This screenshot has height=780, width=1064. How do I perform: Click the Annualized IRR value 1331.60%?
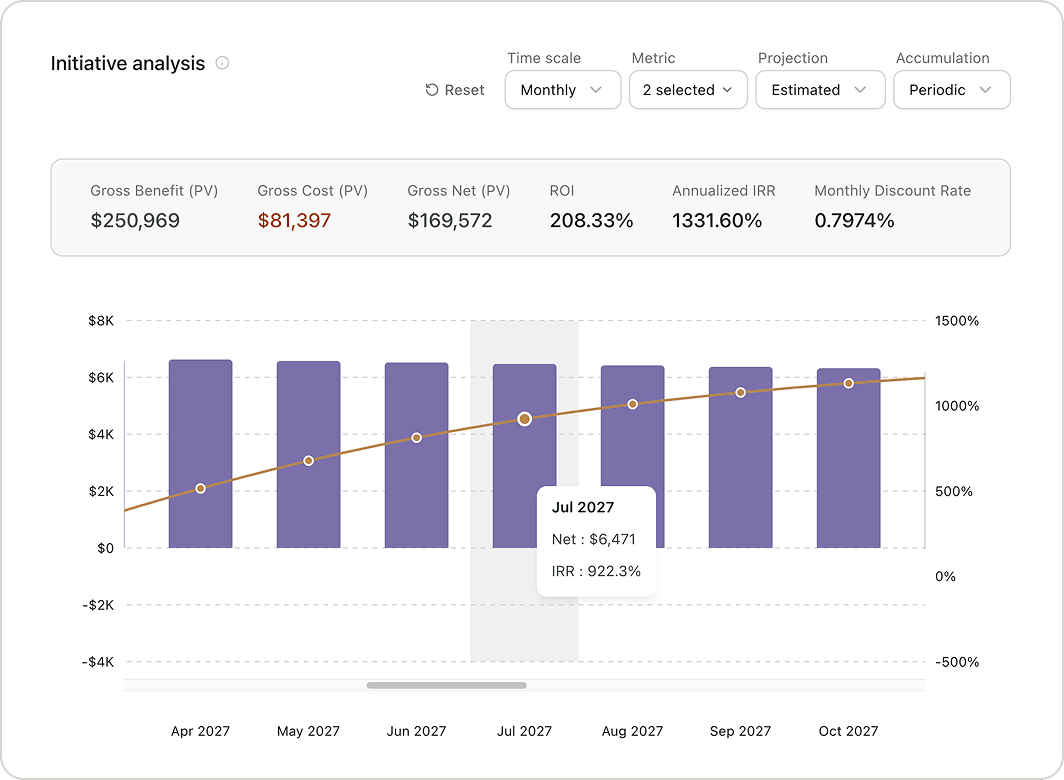[717, 221]
